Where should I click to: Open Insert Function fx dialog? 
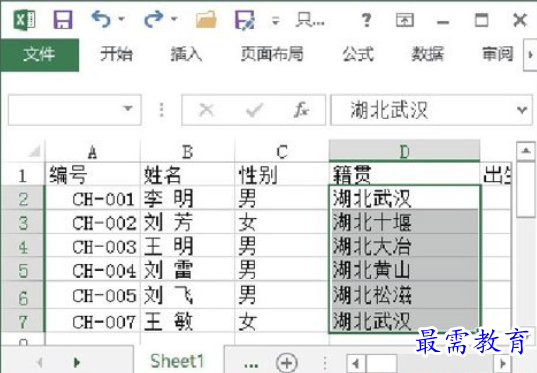(x=302, y=110)
